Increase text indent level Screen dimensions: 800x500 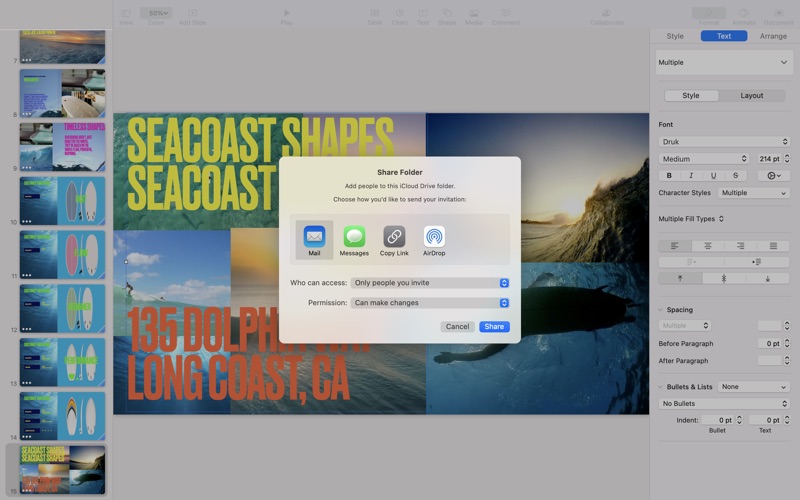(757, 262)
